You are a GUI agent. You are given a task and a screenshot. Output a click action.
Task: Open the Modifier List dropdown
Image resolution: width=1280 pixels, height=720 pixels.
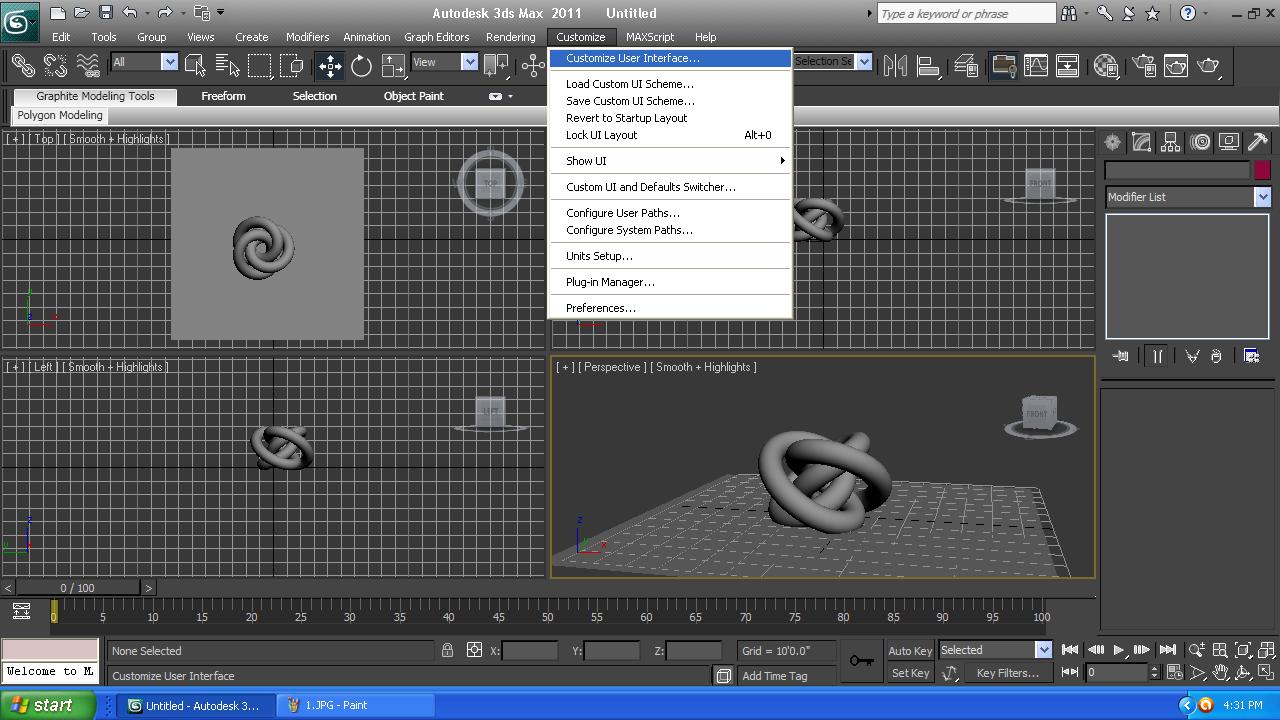tap(1263, 196)
